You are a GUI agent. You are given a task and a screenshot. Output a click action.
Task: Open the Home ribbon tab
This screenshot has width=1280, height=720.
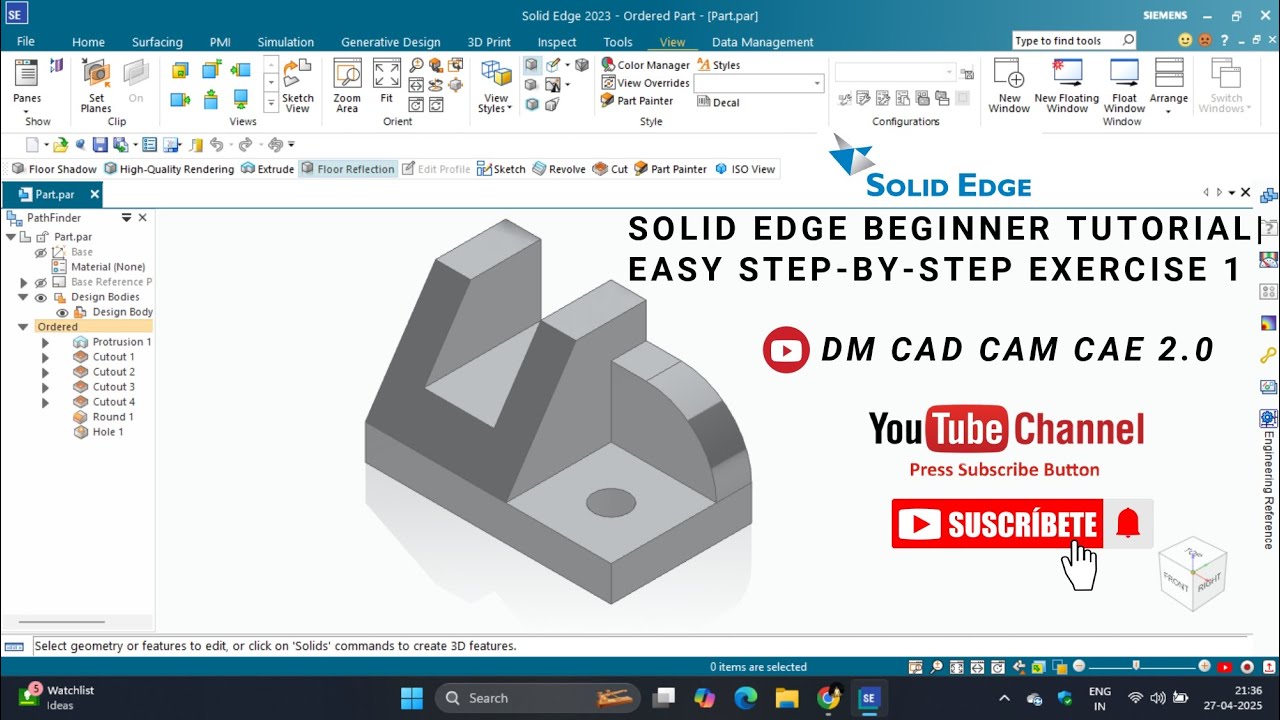coord(88,42)
